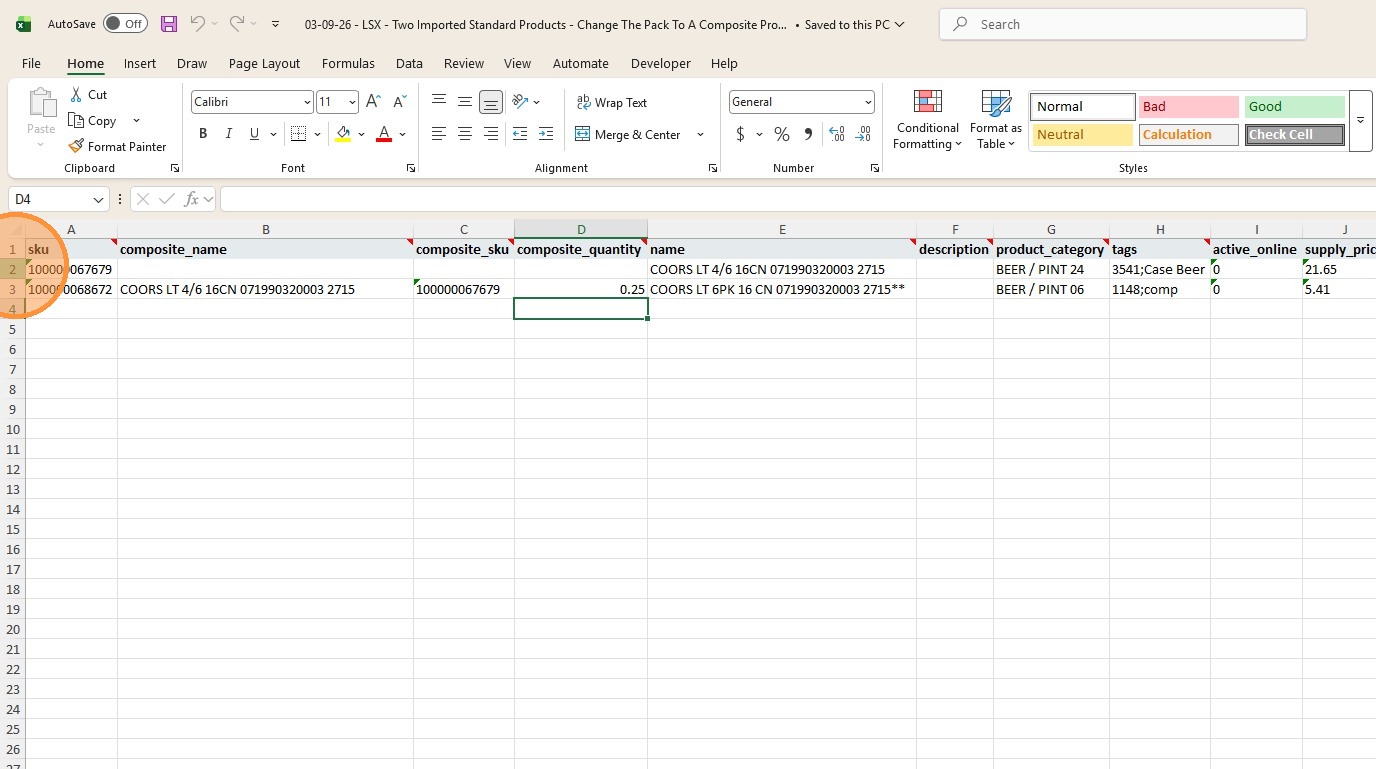Click the Undo arrow icon
The height and width of the screenshot is (769, 1376).
198,24
